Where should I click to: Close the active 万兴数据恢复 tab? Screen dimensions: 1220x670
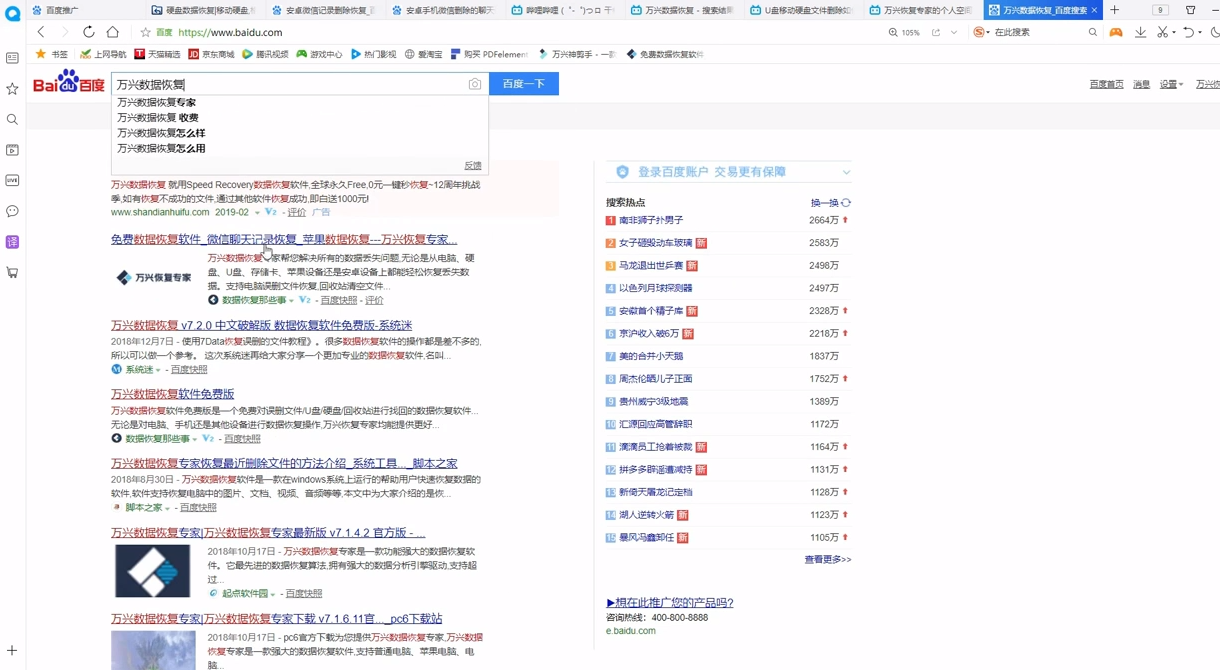1094,10
